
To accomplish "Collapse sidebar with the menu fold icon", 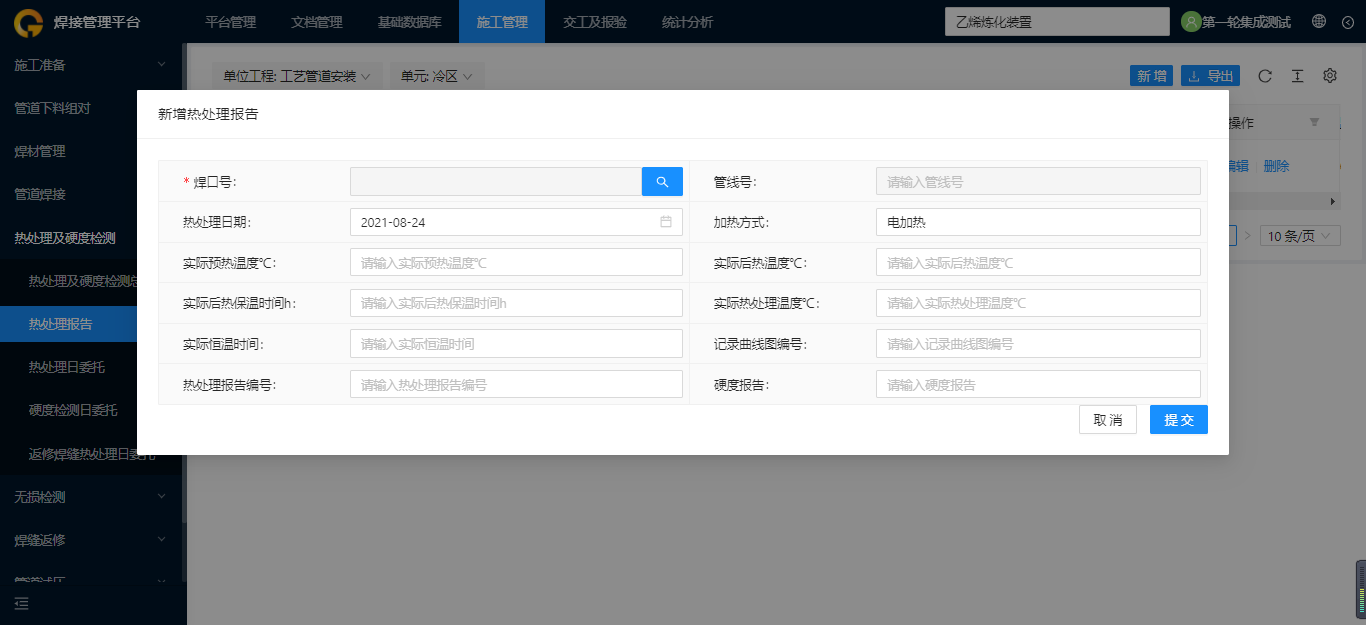I will tap(22, 603).
